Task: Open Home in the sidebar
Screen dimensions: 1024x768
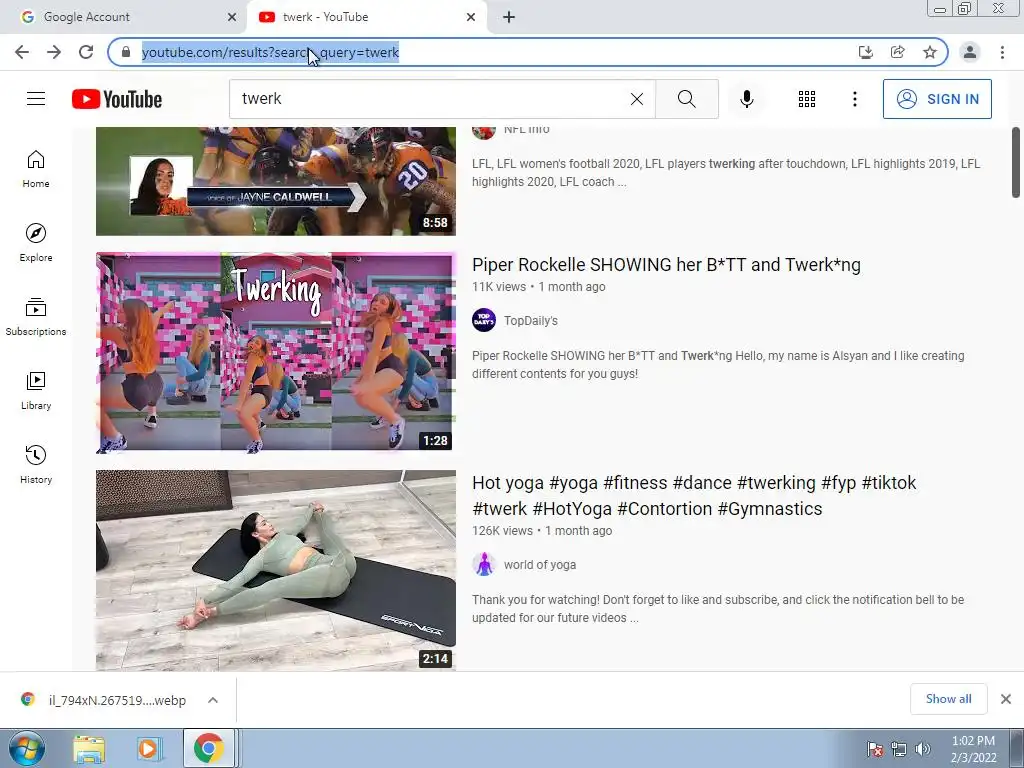Action: coord(36,169)
